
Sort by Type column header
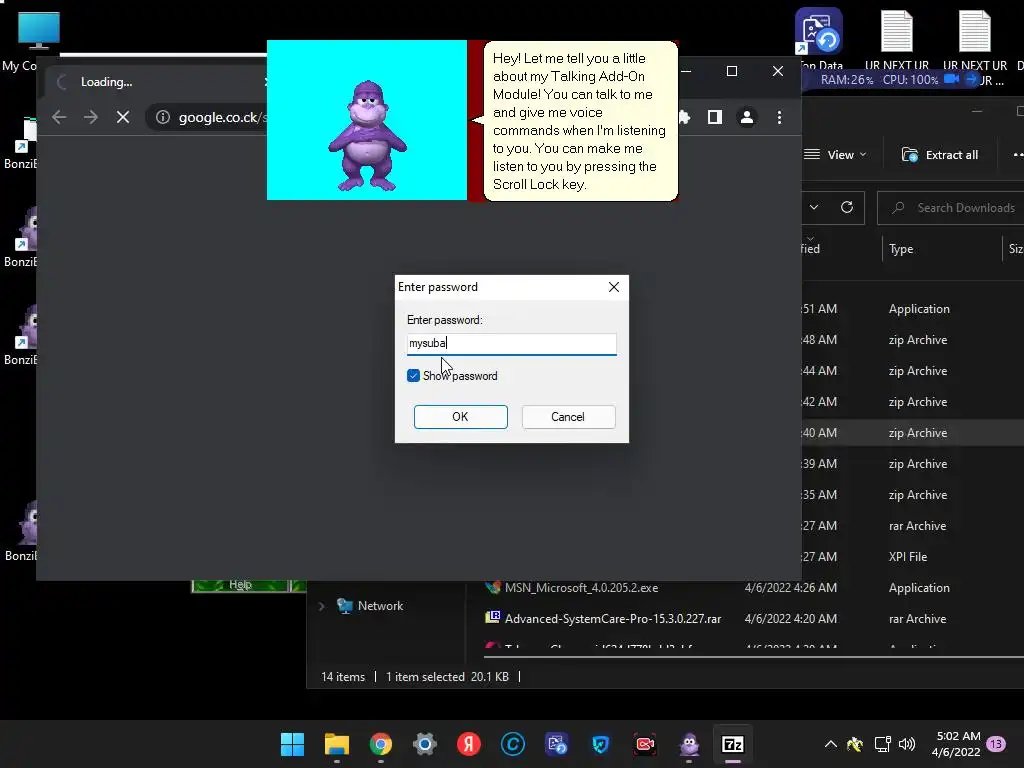(901, 249)
